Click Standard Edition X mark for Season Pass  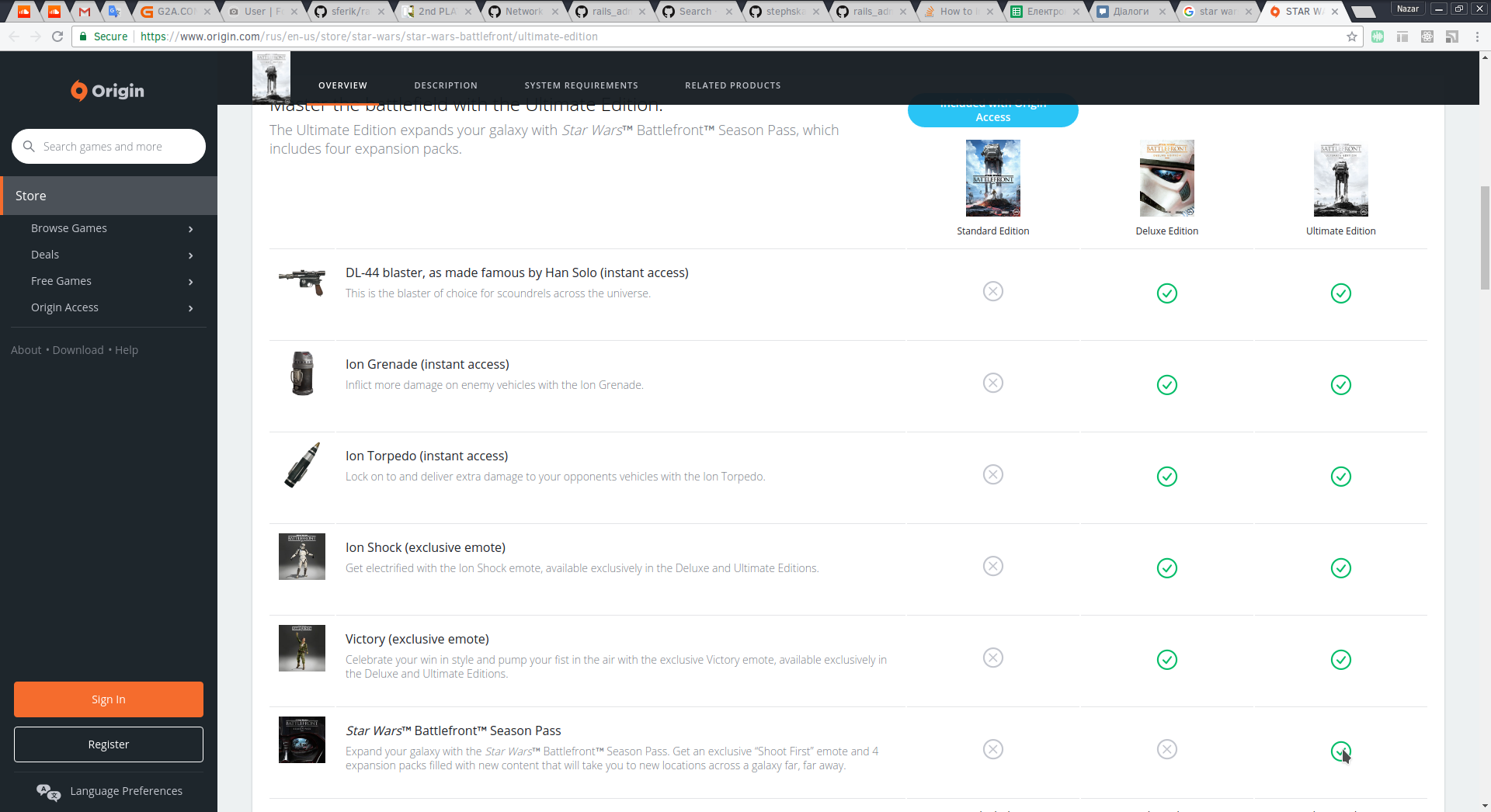(993, 749)
